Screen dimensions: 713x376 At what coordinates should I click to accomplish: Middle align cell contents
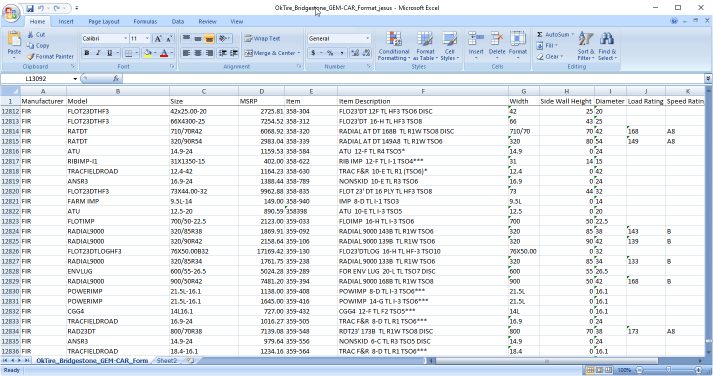pyautogui.click(x=198, y=39)
